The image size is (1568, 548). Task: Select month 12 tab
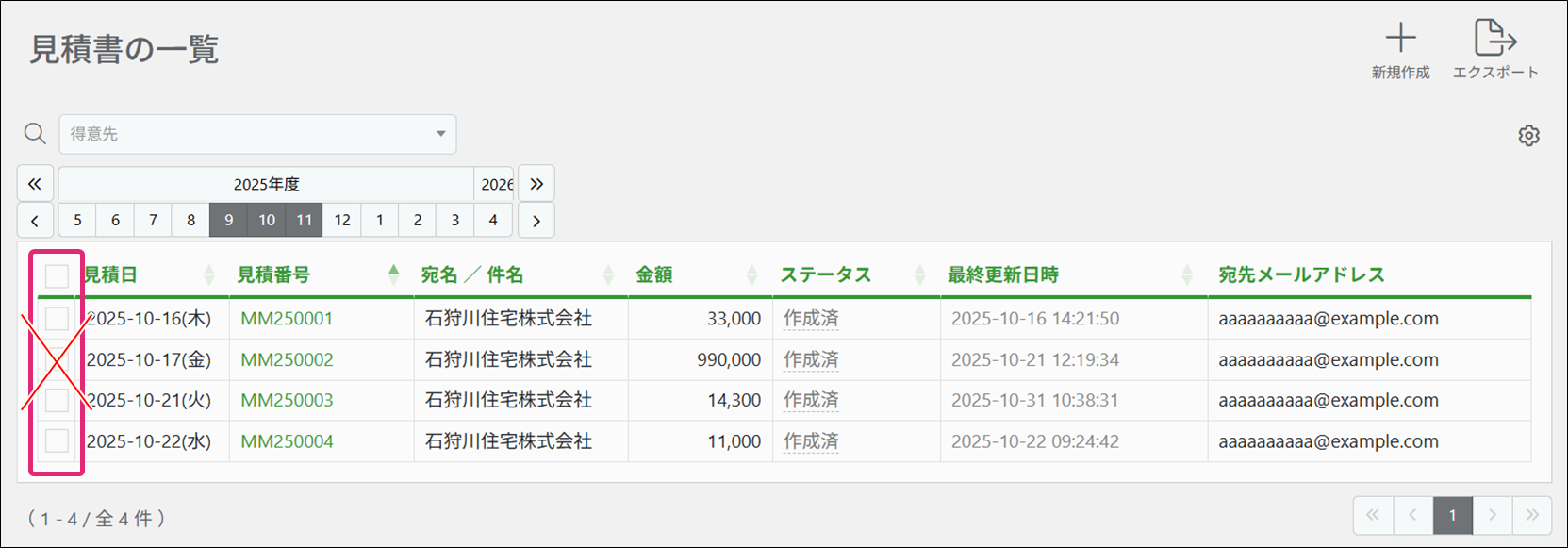[341, 221]
